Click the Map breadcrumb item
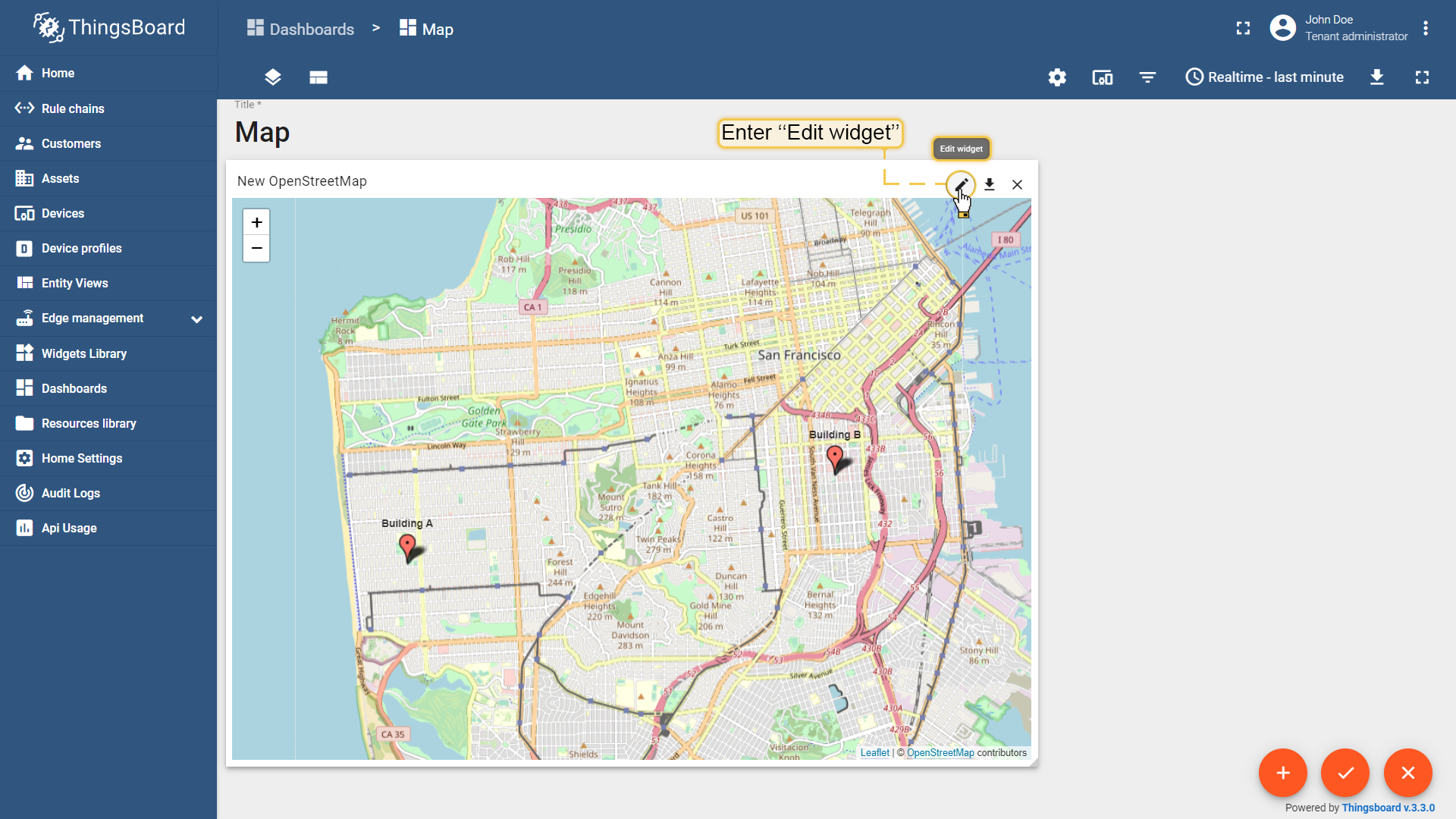 426,29
